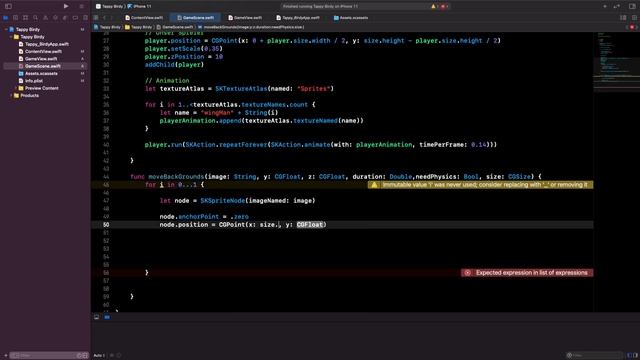The image size is (640, 360).
Task: Open the Issue navigator
Action: click(45, 18)
